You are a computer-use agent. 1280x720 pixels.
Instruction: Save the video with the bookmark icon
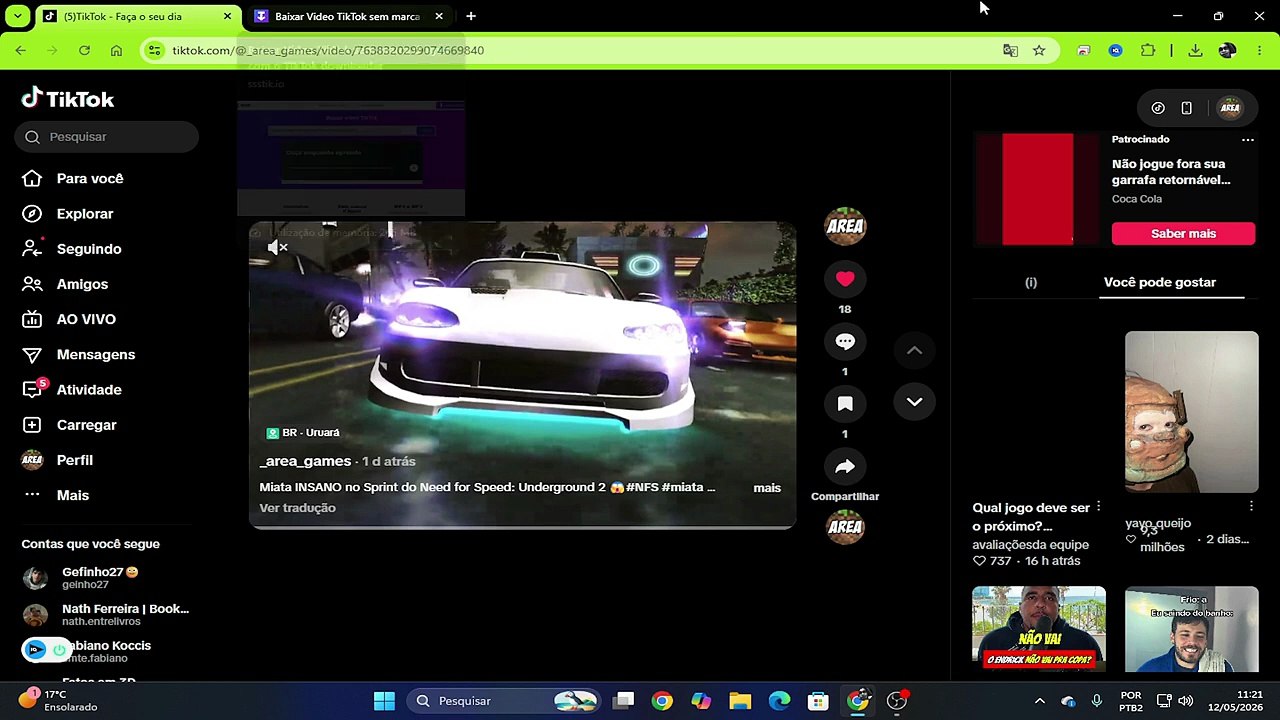tap(845, 404)
